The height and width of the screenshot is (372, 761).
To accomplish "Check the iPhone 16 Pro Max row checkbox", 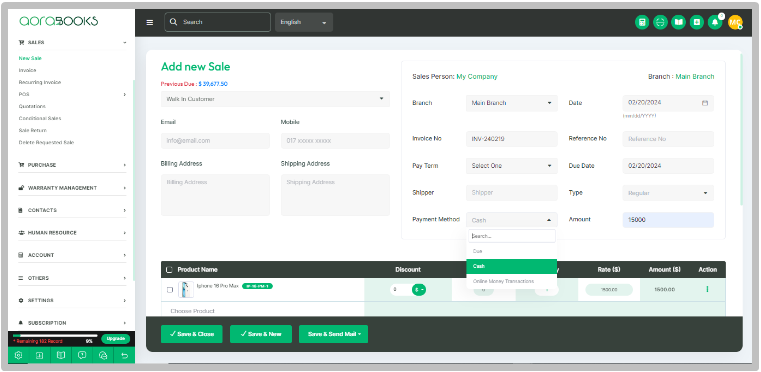I will pyautogui.click(x=170, y=290).
